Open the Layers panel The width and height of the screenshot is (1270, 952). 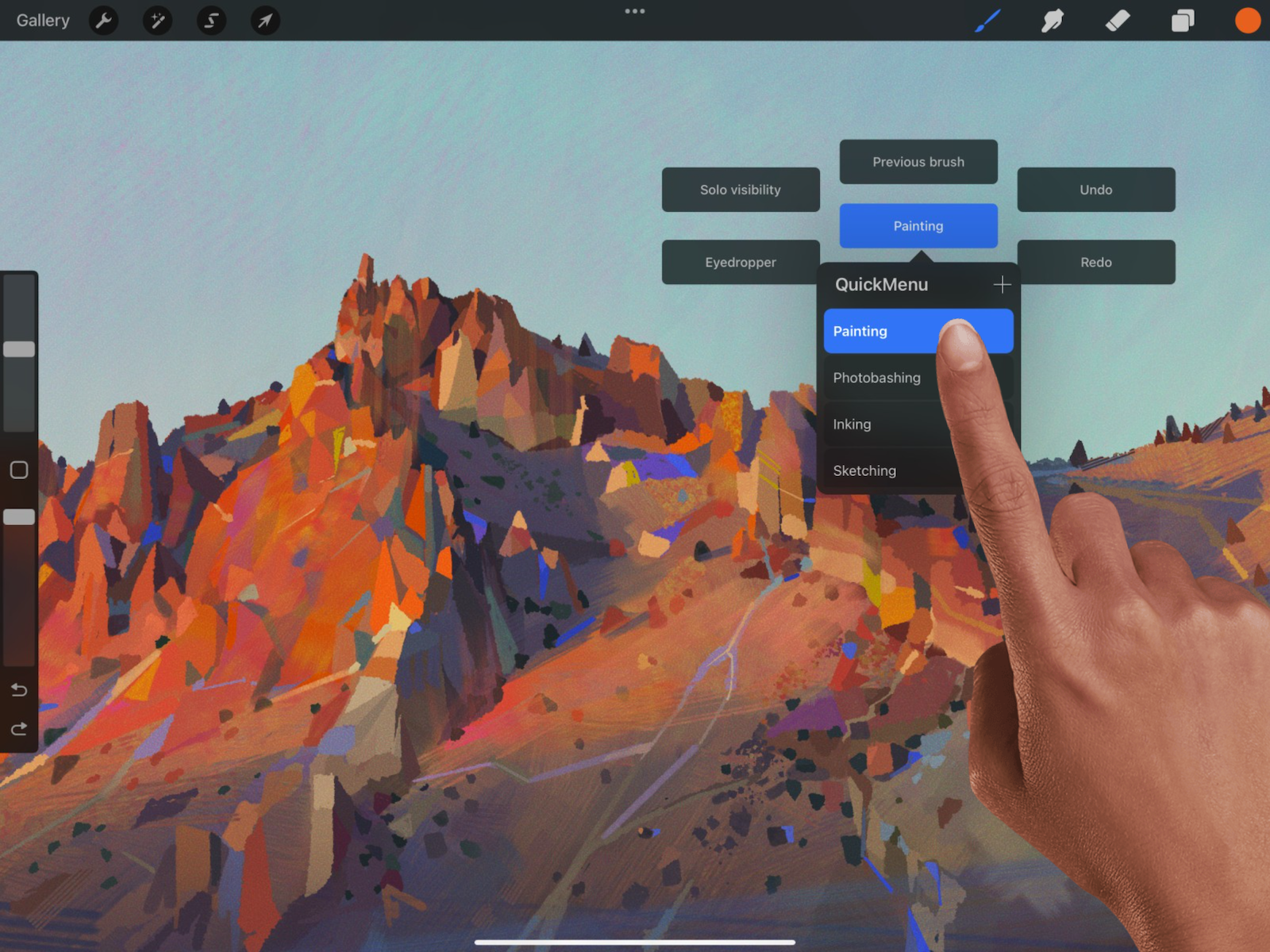1183,21
